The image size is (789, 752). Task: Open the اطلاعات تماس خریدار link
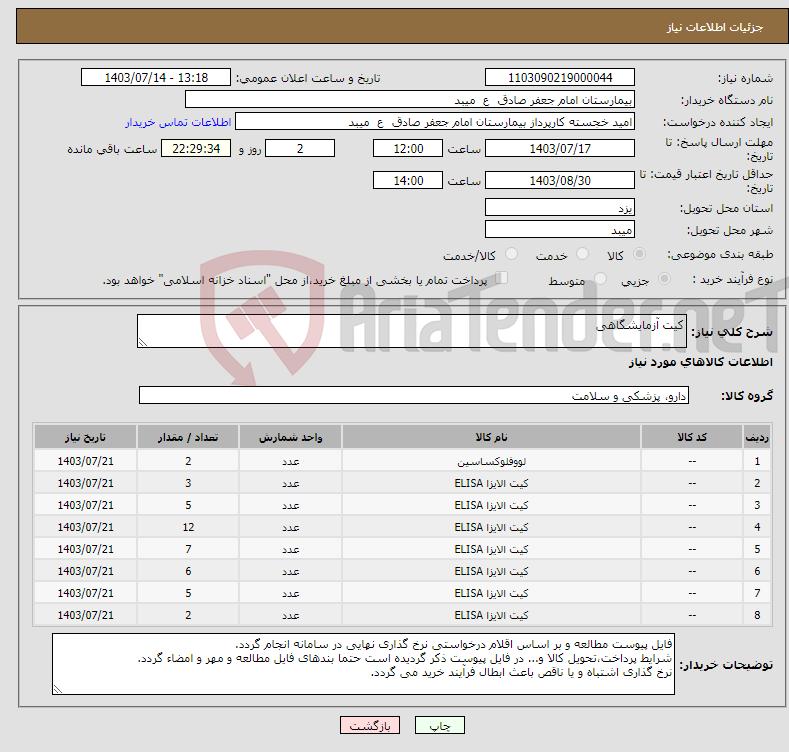178,122
